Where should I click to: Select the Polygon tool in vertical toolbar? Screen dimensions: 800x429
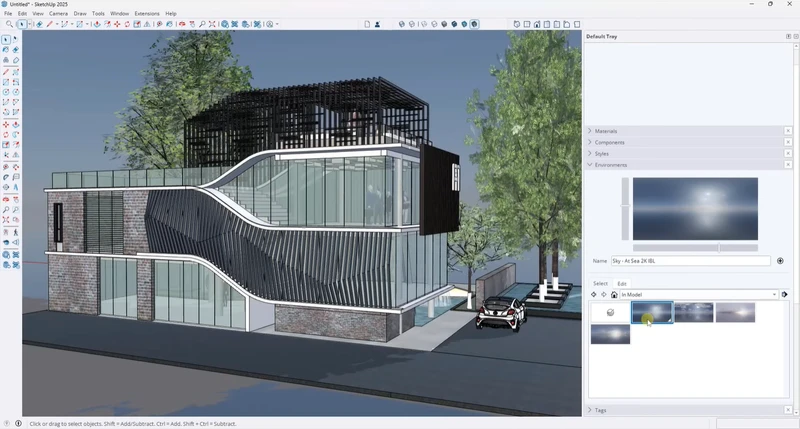(x=16, y=92)
